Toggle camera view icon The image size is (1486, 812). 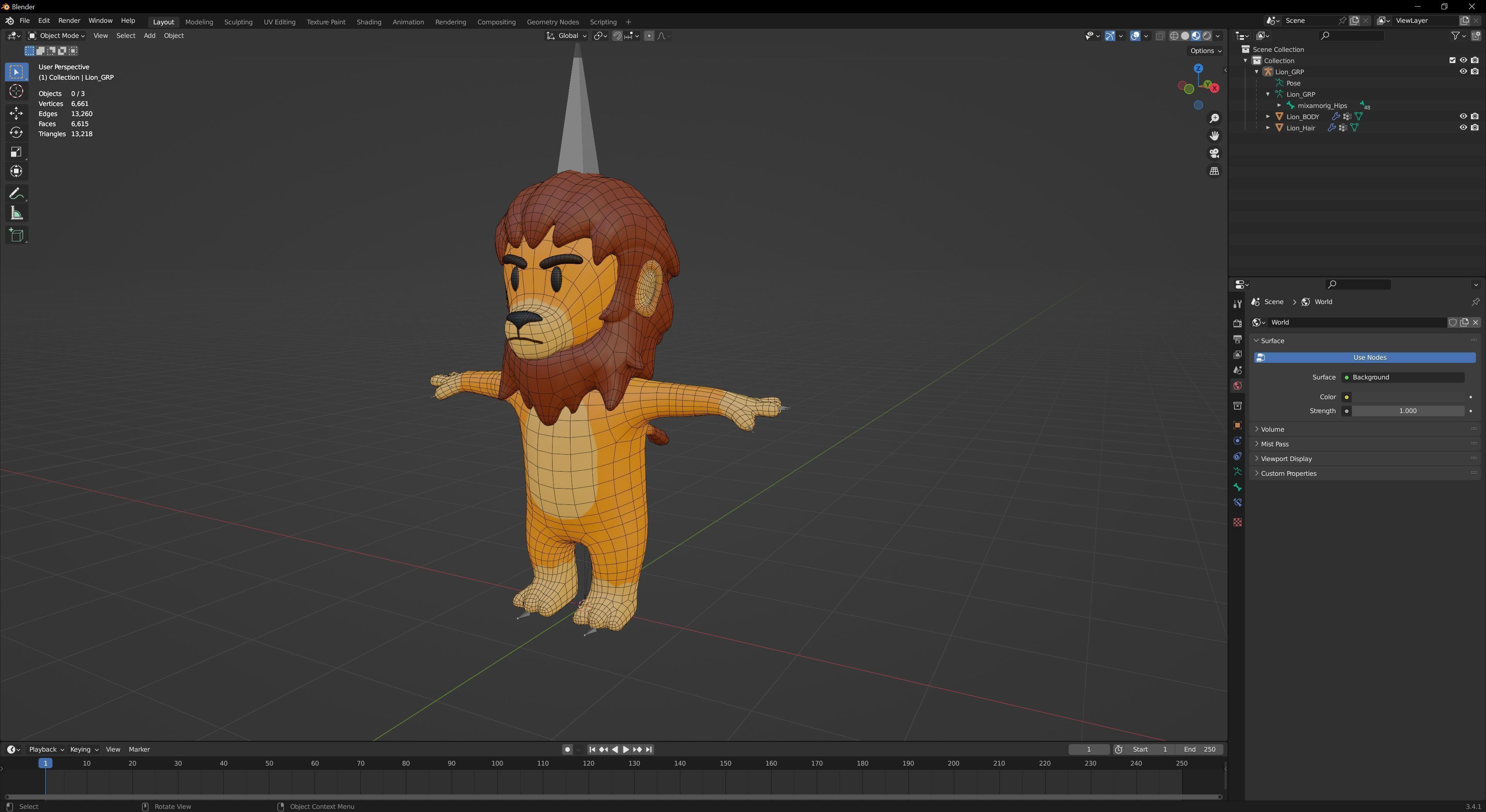[1214, 154]
